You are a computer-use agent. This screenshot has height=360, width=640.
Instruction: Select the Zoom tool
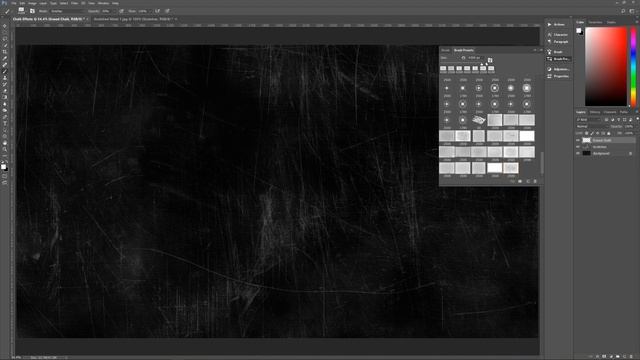(5, 149)
